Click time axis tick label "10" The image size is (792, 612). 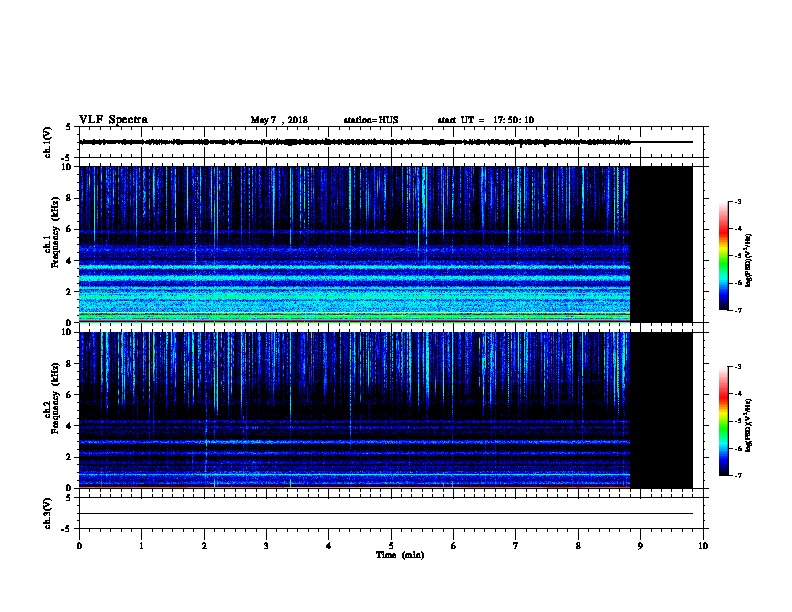tap(703, 546)
